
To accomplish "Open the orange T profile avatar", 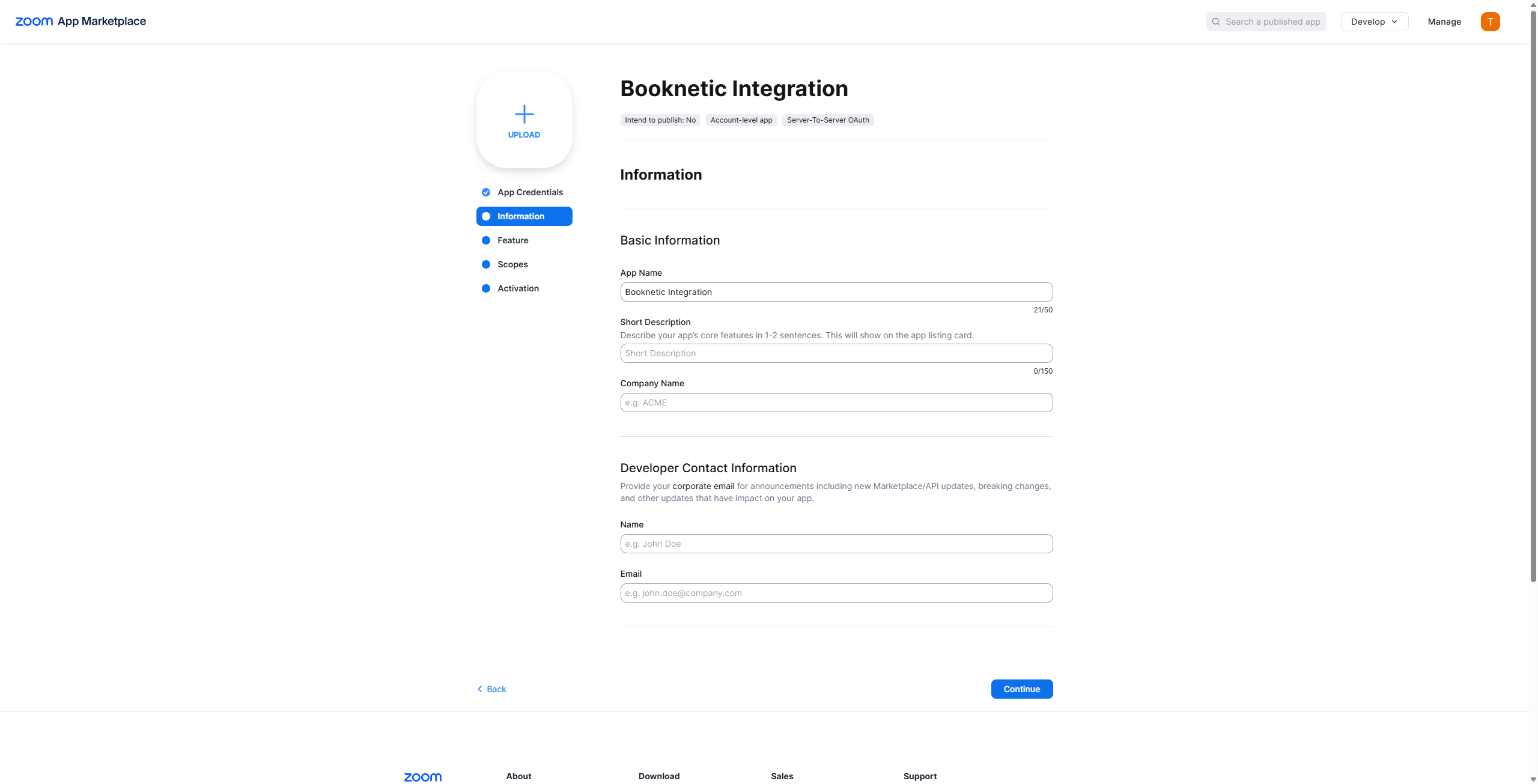I will pos(1490,22).
